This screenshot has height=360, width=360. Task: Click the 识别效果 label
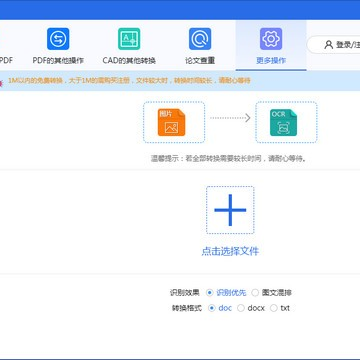pyautogui.click(x=184, y=293)
